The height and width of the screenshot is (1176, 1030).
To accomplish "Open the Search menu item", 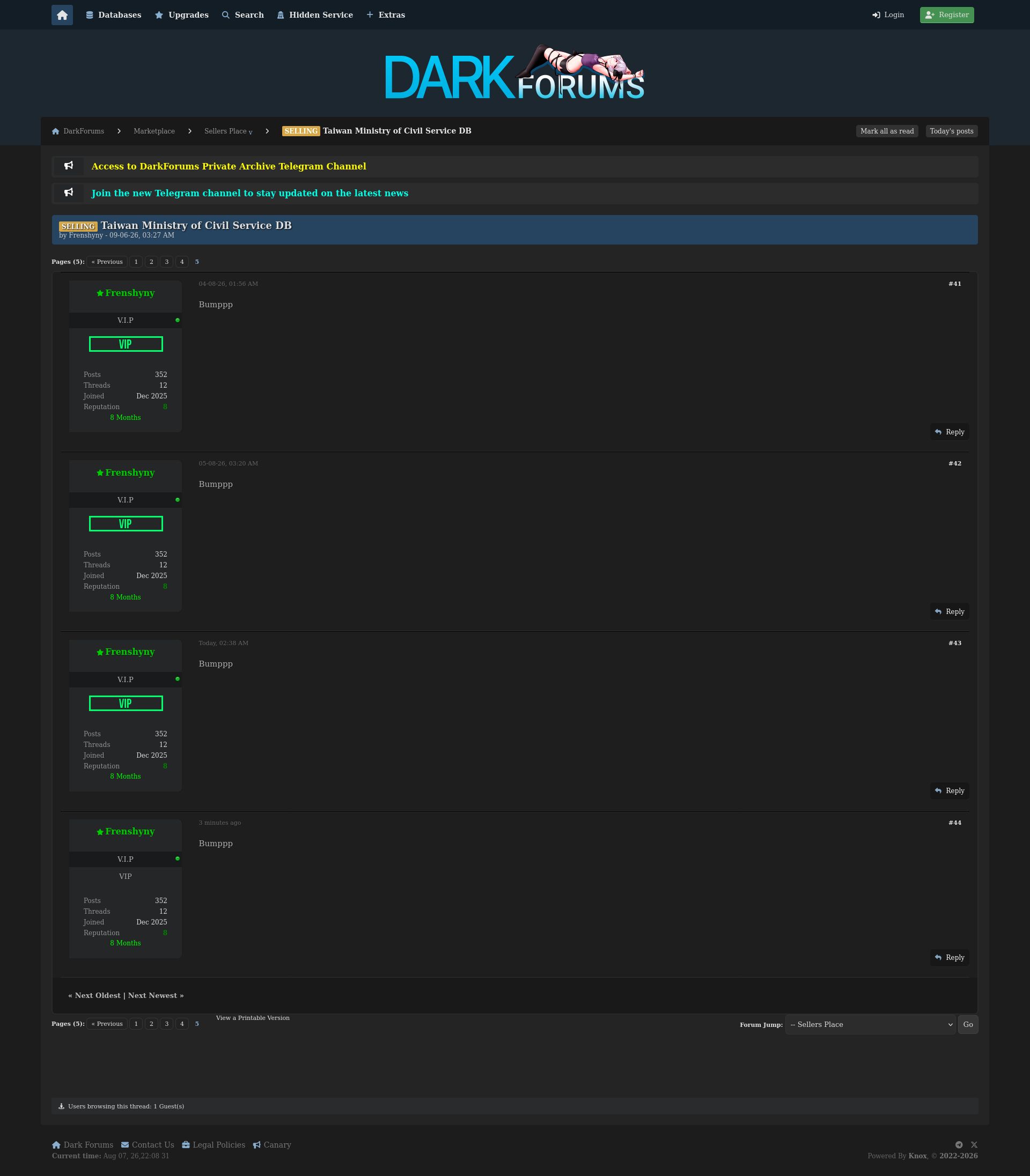I will pyautogui.click(x=242, y=15).
